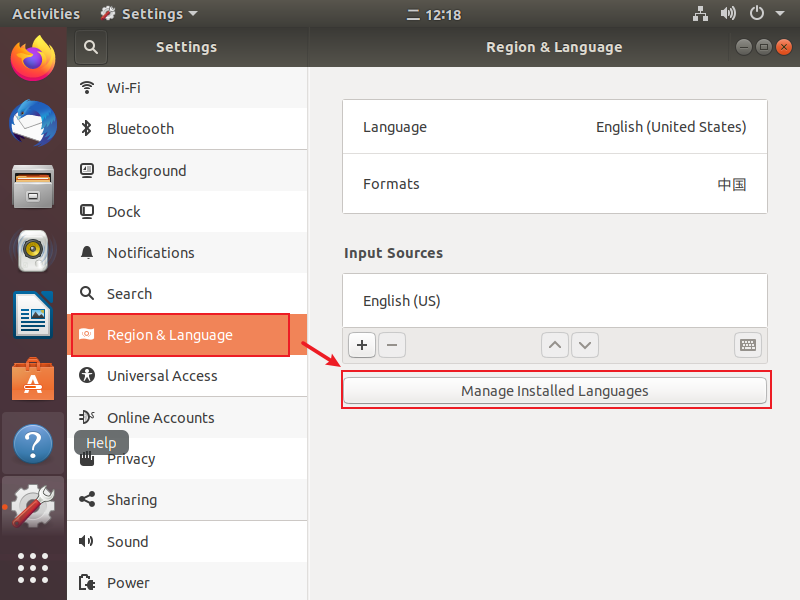Viewport: 800px width, 600px height.
Task: Move input source up with arrow
Action: (555, 345)
